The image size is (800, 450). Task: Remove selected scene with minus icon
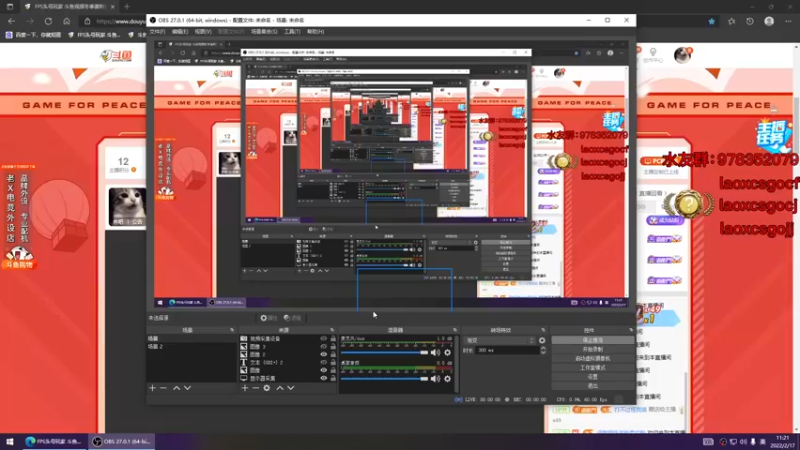click(x=163, y=388)
